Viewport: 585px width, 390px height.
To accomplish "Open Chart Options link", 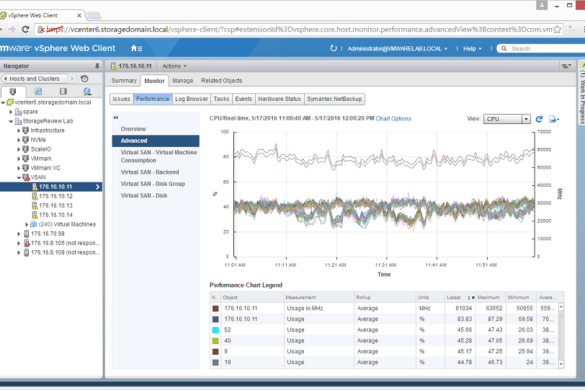I will click(393, 119).
